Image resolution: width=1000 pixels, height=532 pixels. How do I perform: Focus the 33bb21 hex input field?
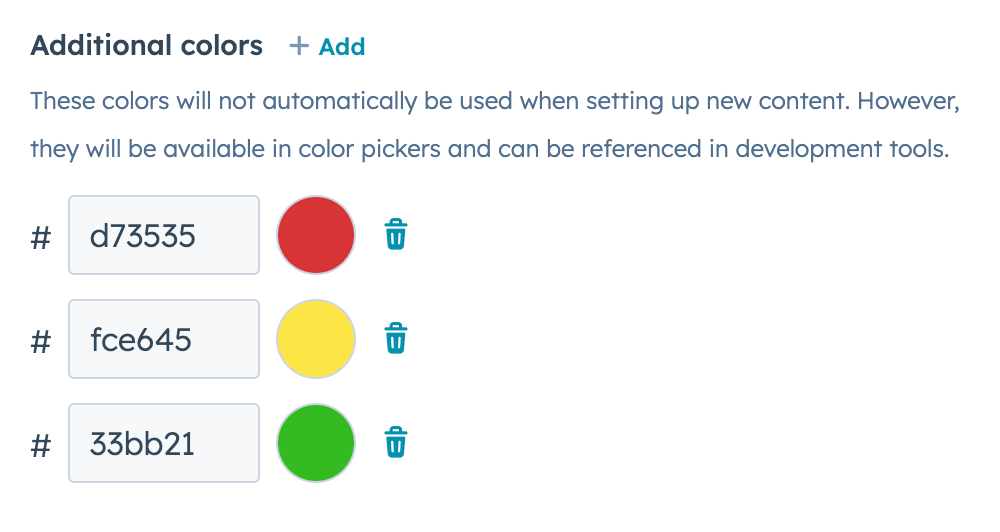(x=163, y=443)
